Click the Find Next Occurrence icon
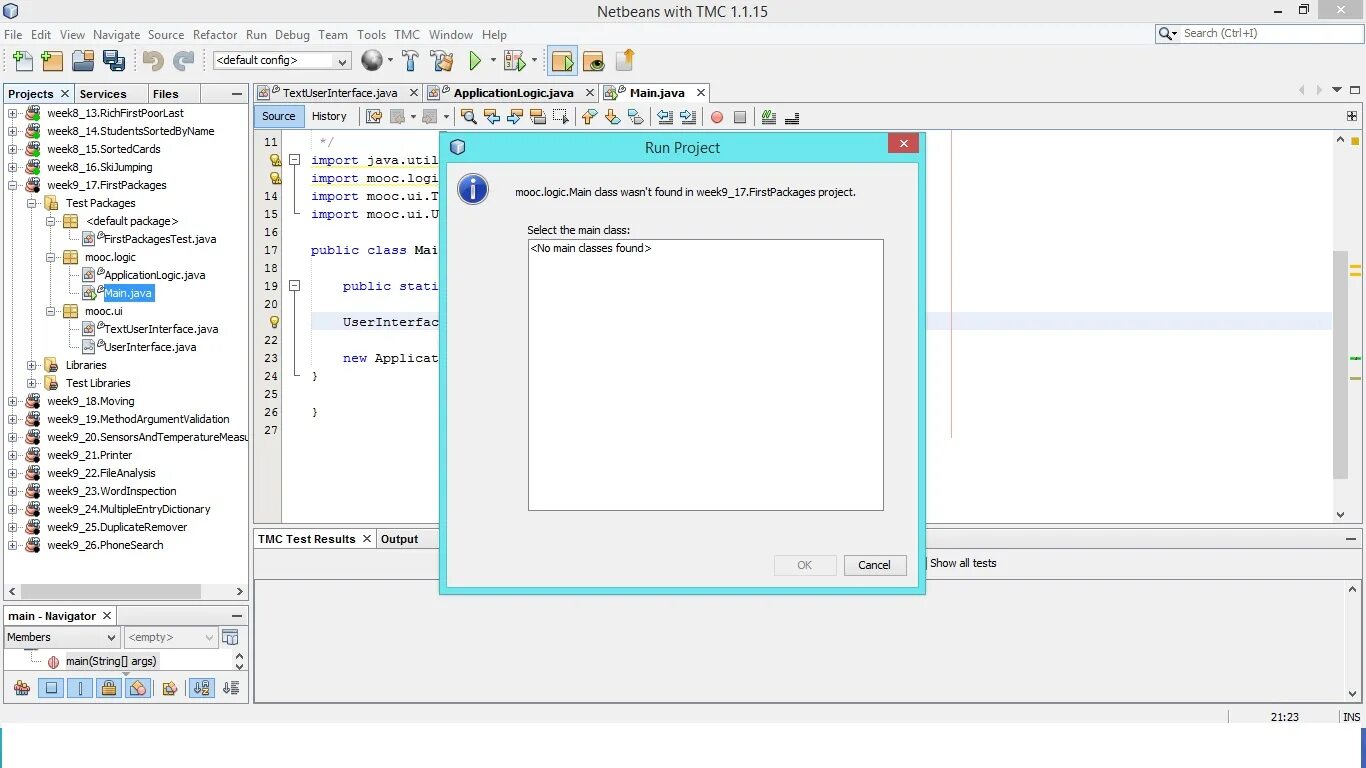 coord(514,117)
